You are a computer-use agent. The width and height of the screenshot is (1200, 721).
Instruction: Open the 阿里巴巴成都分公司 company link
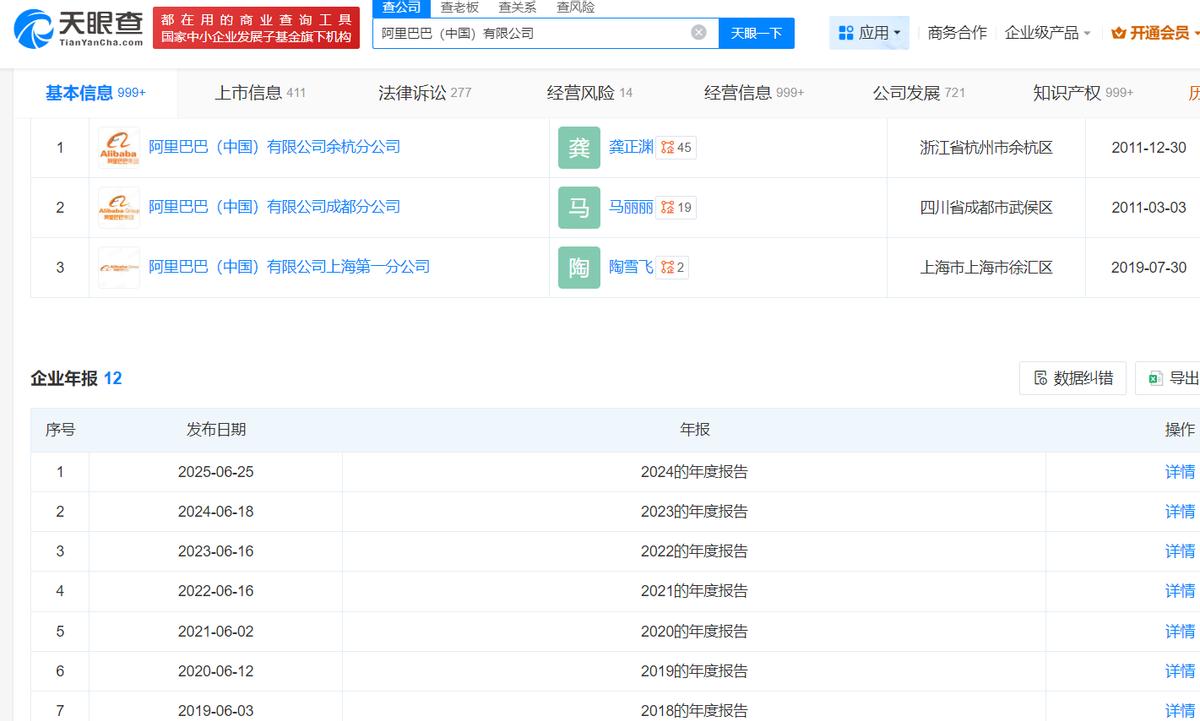coord(274,207)
